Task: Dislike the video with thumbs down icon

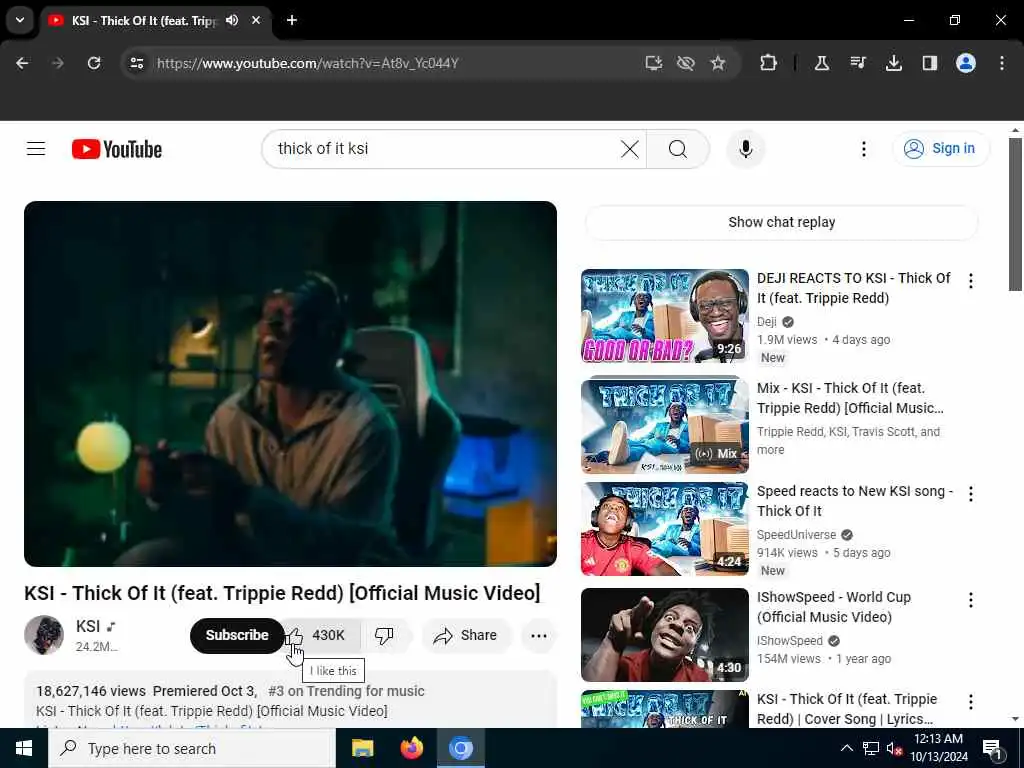Action: pyautogui.click(x=384, y=635)
